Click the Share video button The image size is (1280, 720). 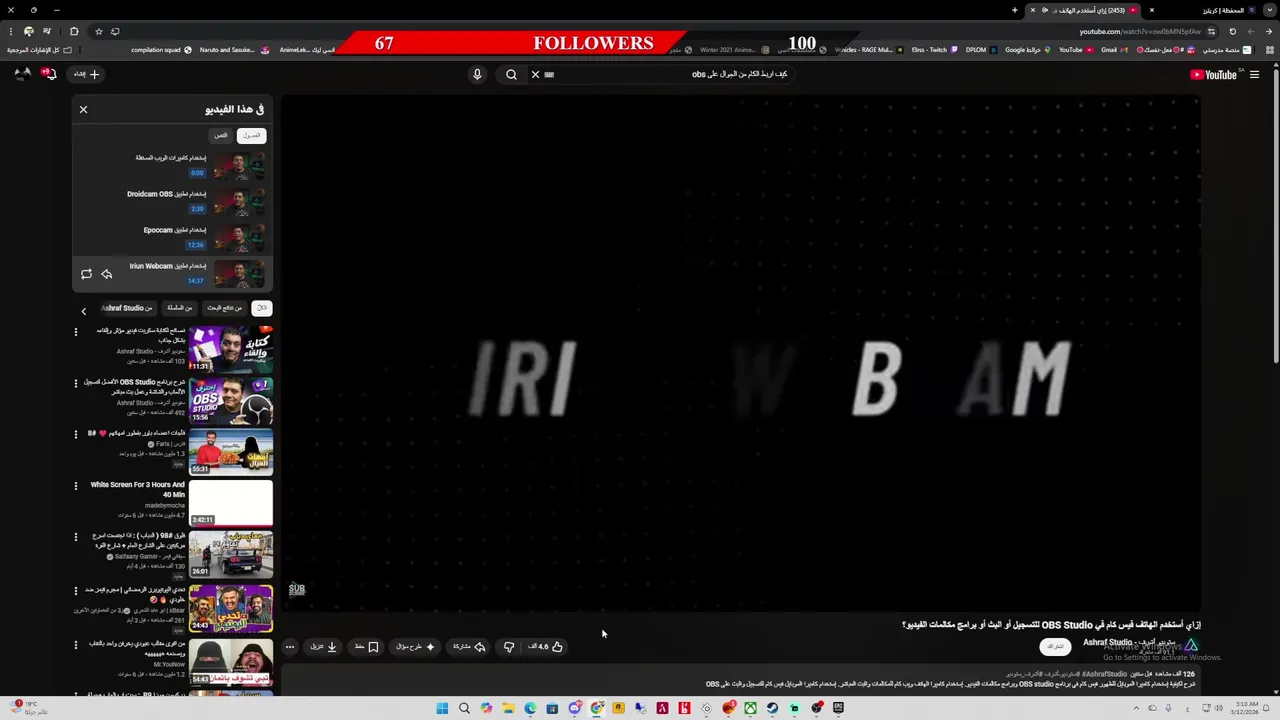pyautogui.click(x=469, y=647)
